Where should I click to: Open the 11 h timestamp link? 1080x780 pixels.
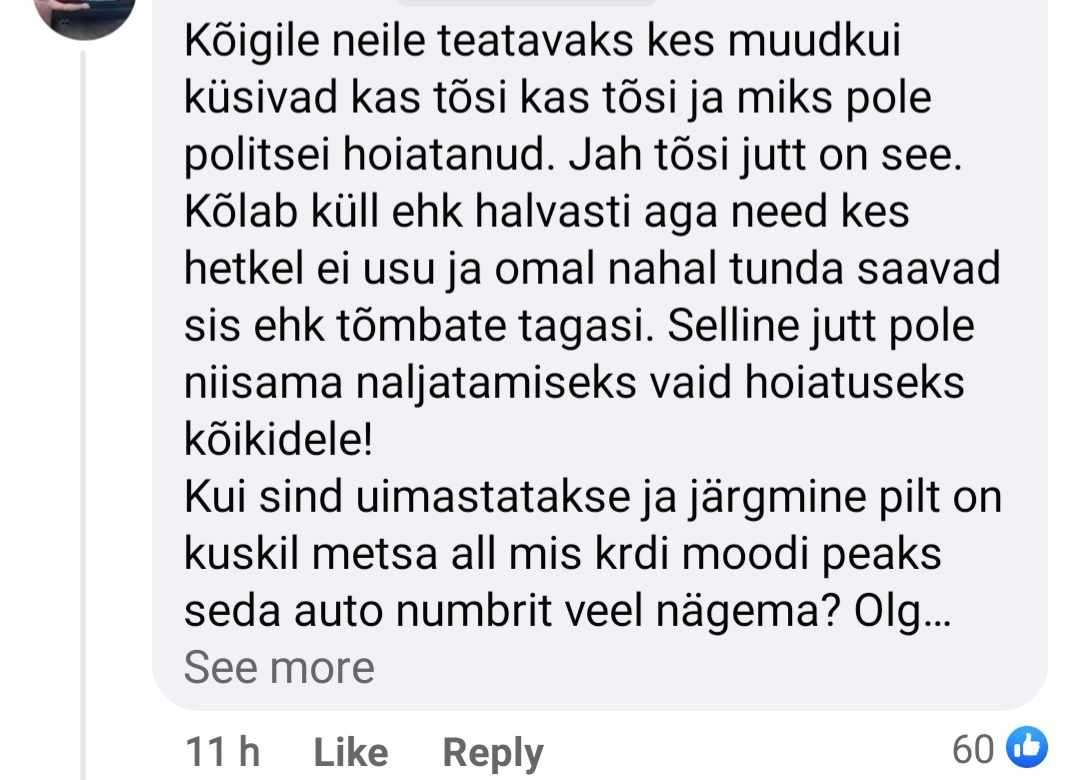click(222, 751)
